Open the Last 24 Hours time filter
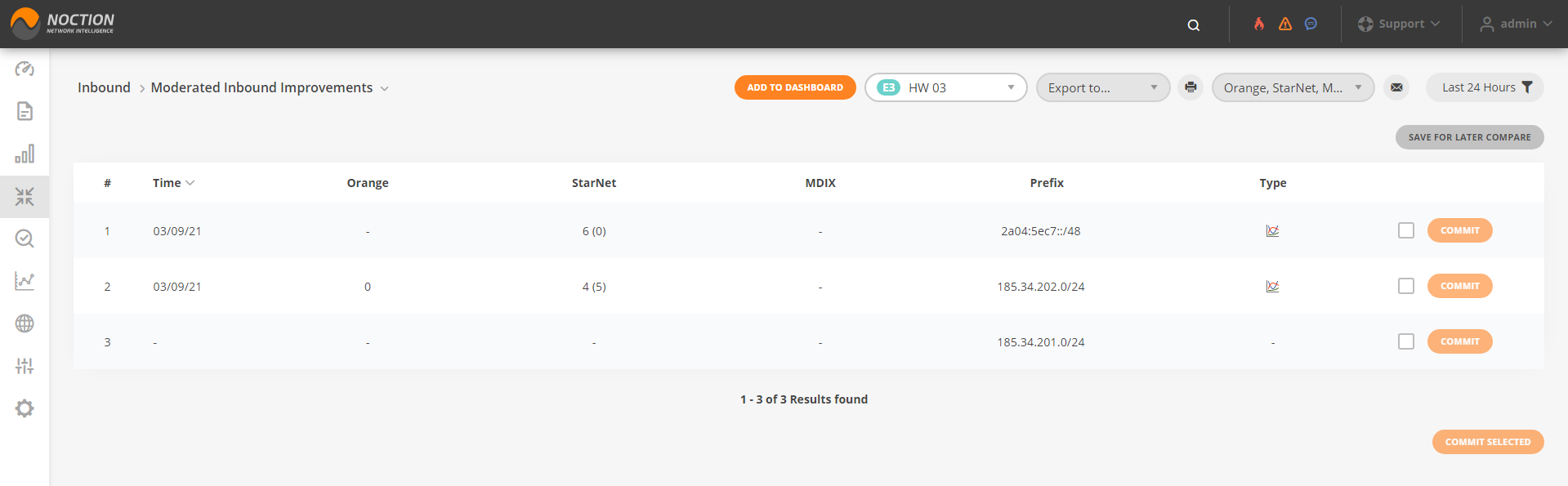Viewport: 1568px width, 486px height. pos(1485,87)
